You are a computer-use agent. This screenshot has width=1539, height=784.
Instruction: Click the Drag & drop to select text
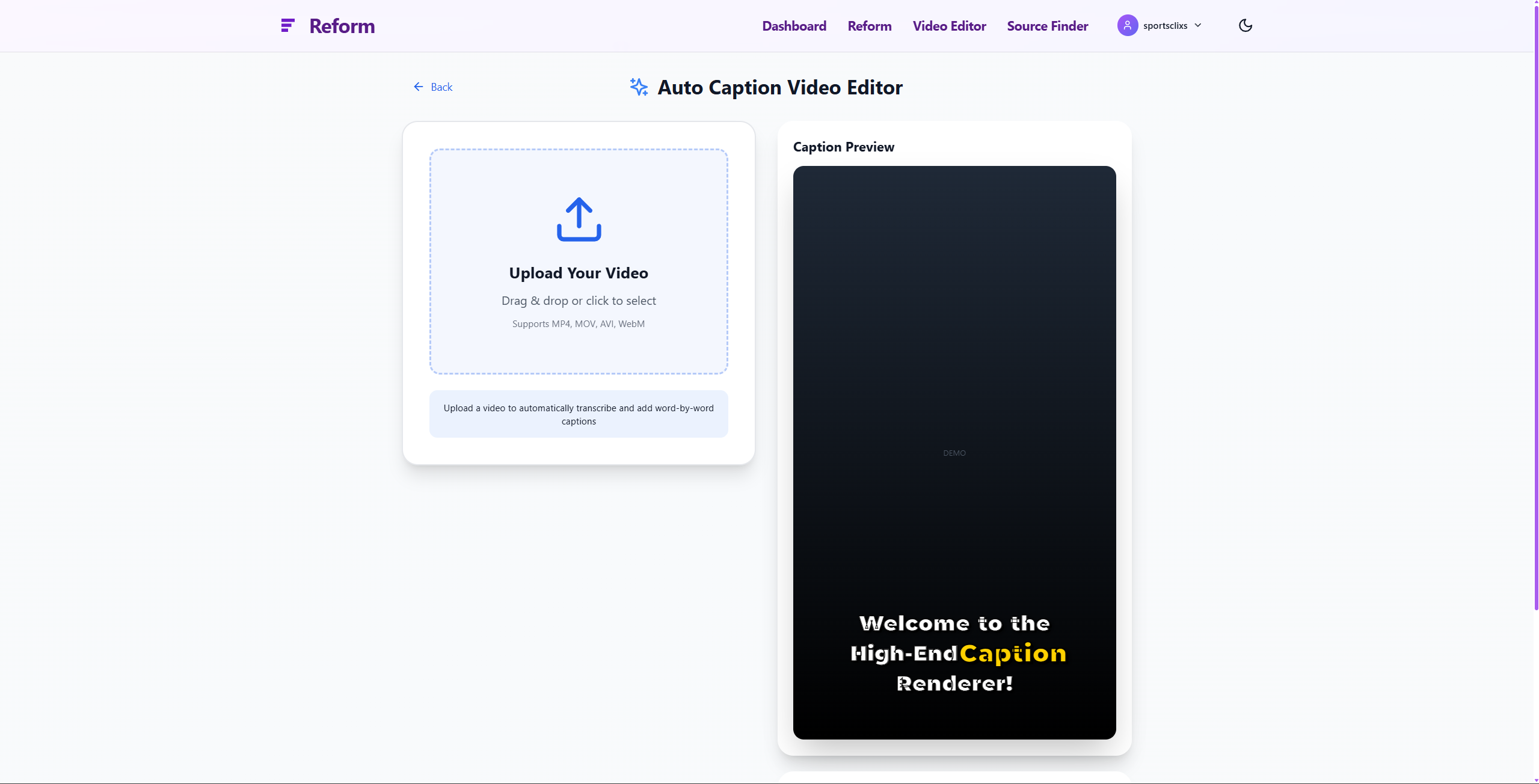click(578, 301)
